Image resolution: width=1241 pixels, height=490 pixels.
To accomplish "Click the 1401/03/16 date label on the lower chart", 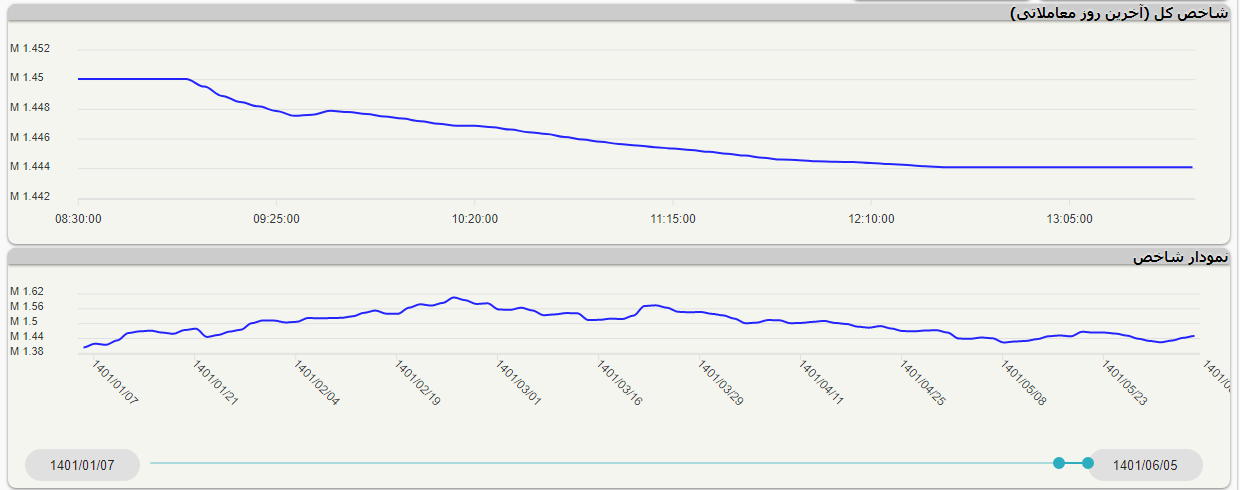I will point(620,384).
